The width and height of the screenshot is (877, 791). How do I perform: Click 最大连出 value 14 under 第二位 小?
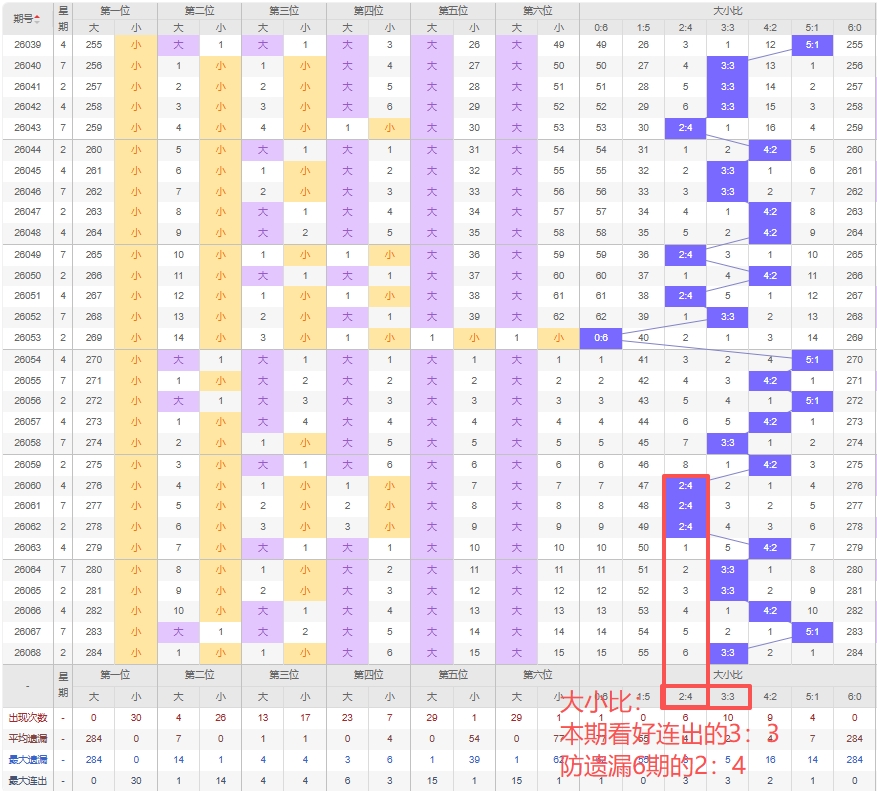pyautogui.click(x=220, y=780)
